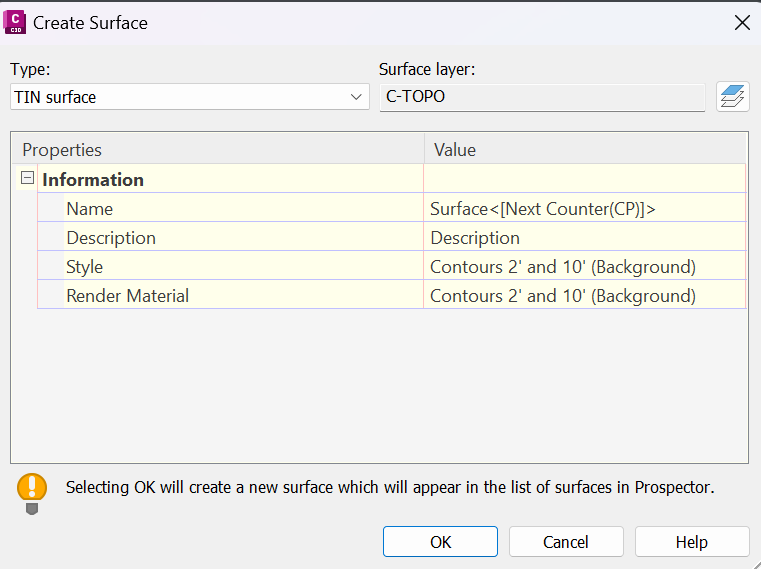
Task: Click the Value column header
Action: pyautogui.click(x=584, y=150)
